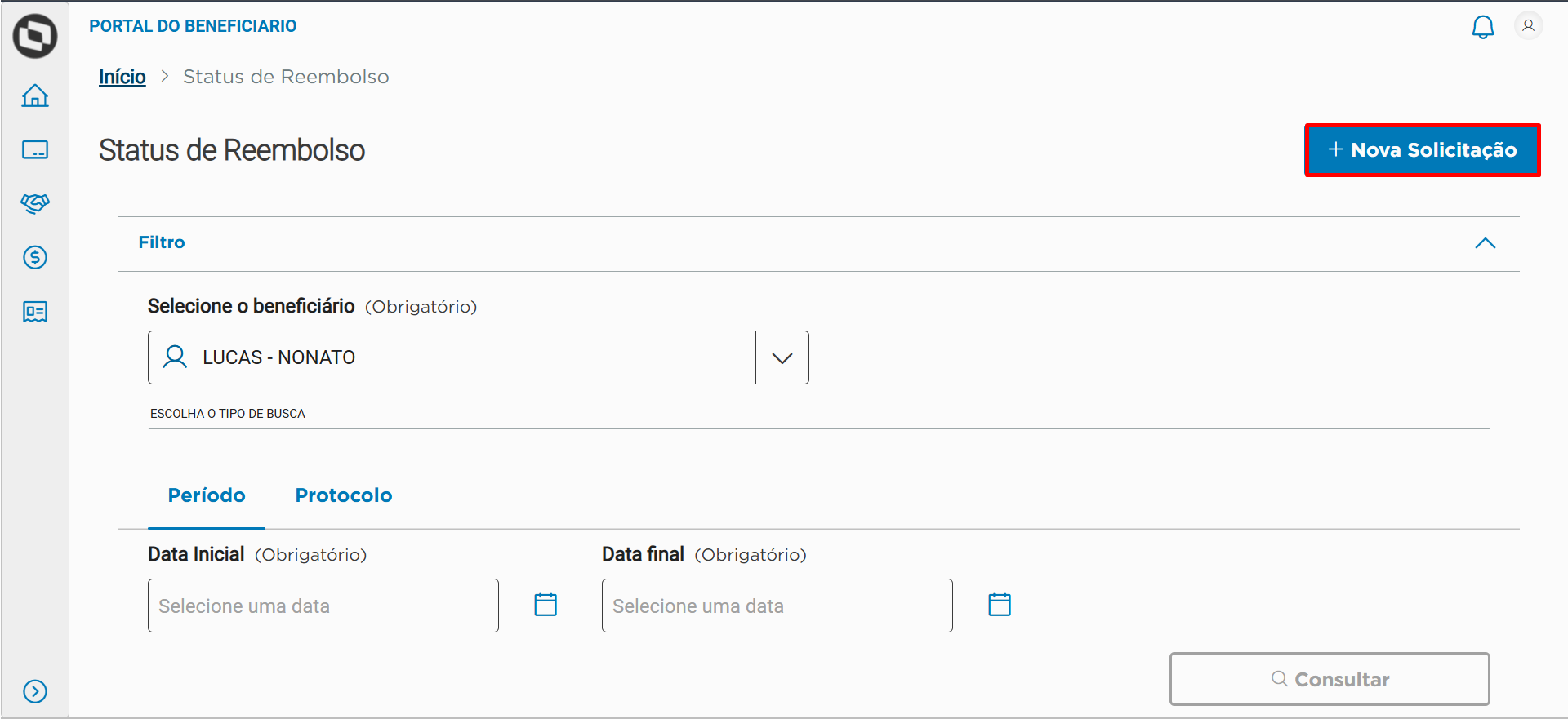Viewport: 1568px width, 719px height.
Task: Switch to the Protocolo tab
Action: (344, 495)
